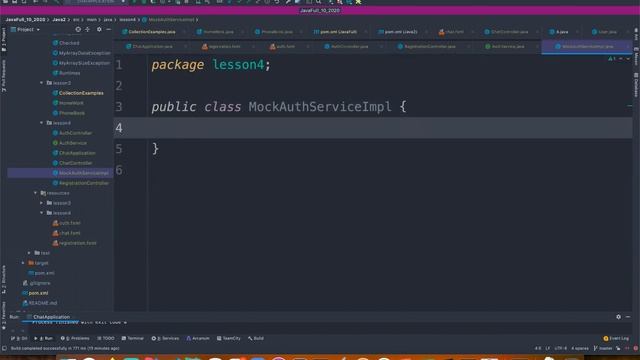Open RegistrationController in project tree
Image resolution: width=640 pixels, height=360 pixels.
coord(80,183)
